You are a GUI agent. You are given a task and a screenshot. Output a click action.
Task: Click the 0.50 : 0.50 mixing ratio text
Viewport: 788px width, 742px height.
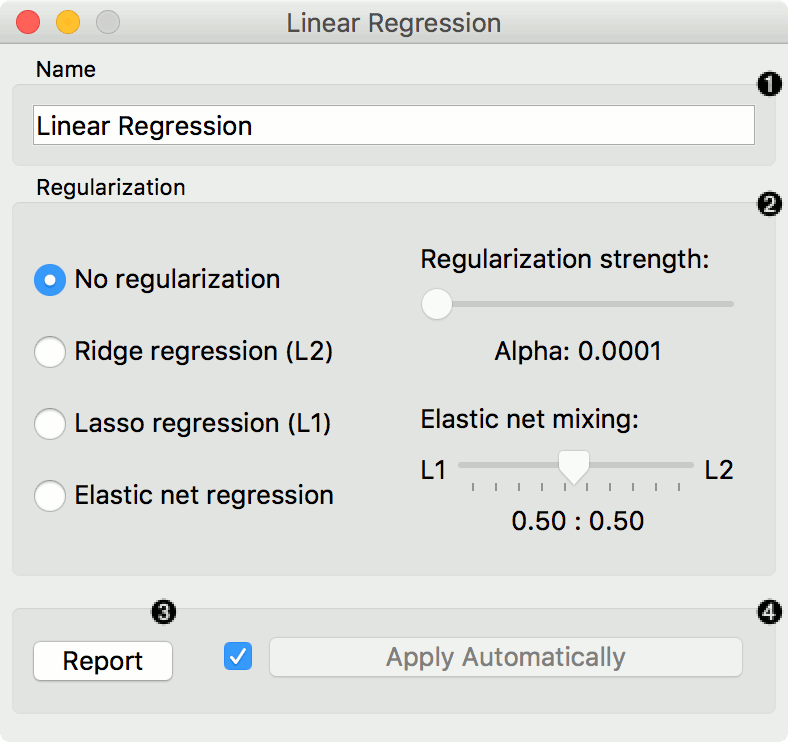pyautogui.click(x=577, y=521)
